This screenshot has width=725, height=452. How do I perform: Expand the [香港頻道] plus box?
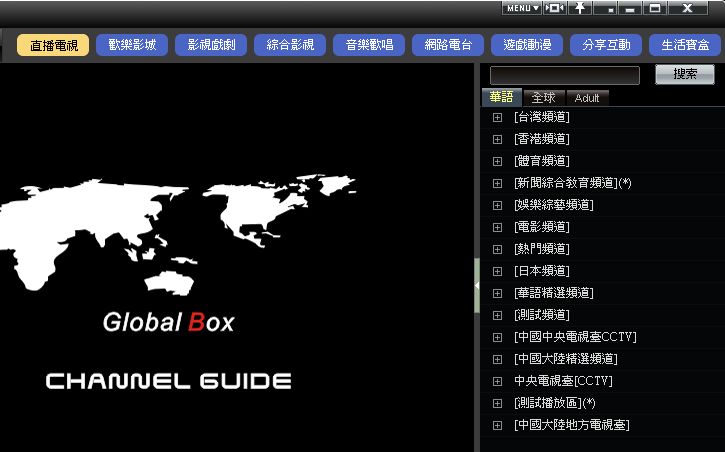(498, 139)
